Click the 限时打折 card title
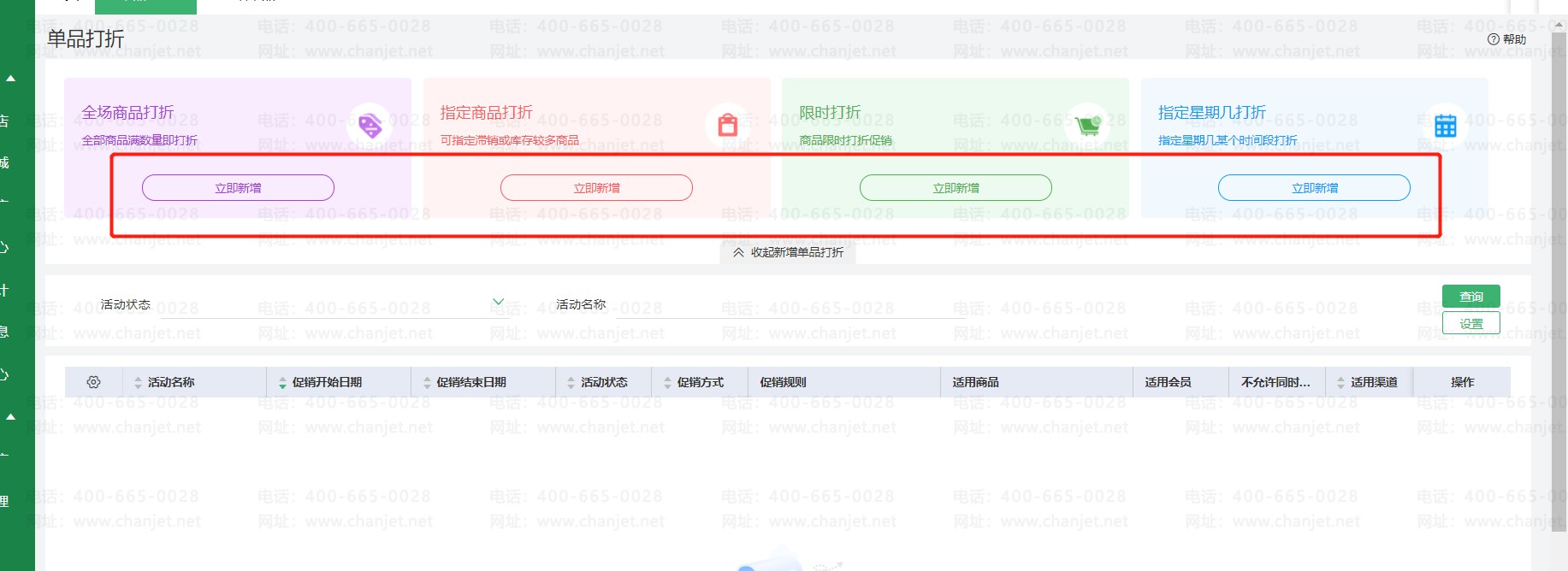This screenshot has width=1568, height=571. click(x=830, y=112)
